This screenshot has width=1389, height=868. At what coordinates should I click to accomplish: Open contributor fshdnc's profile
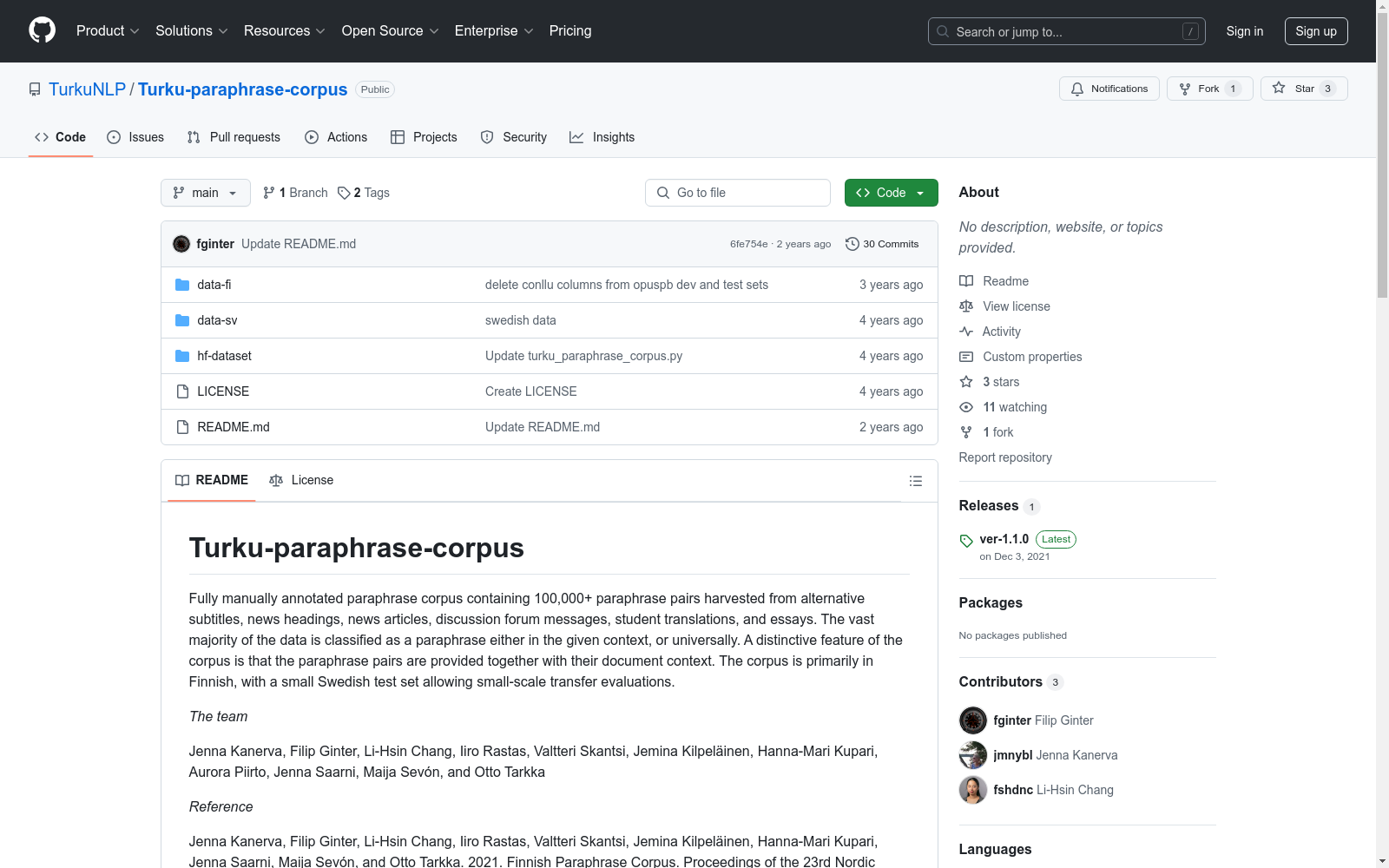[1054, 790]
